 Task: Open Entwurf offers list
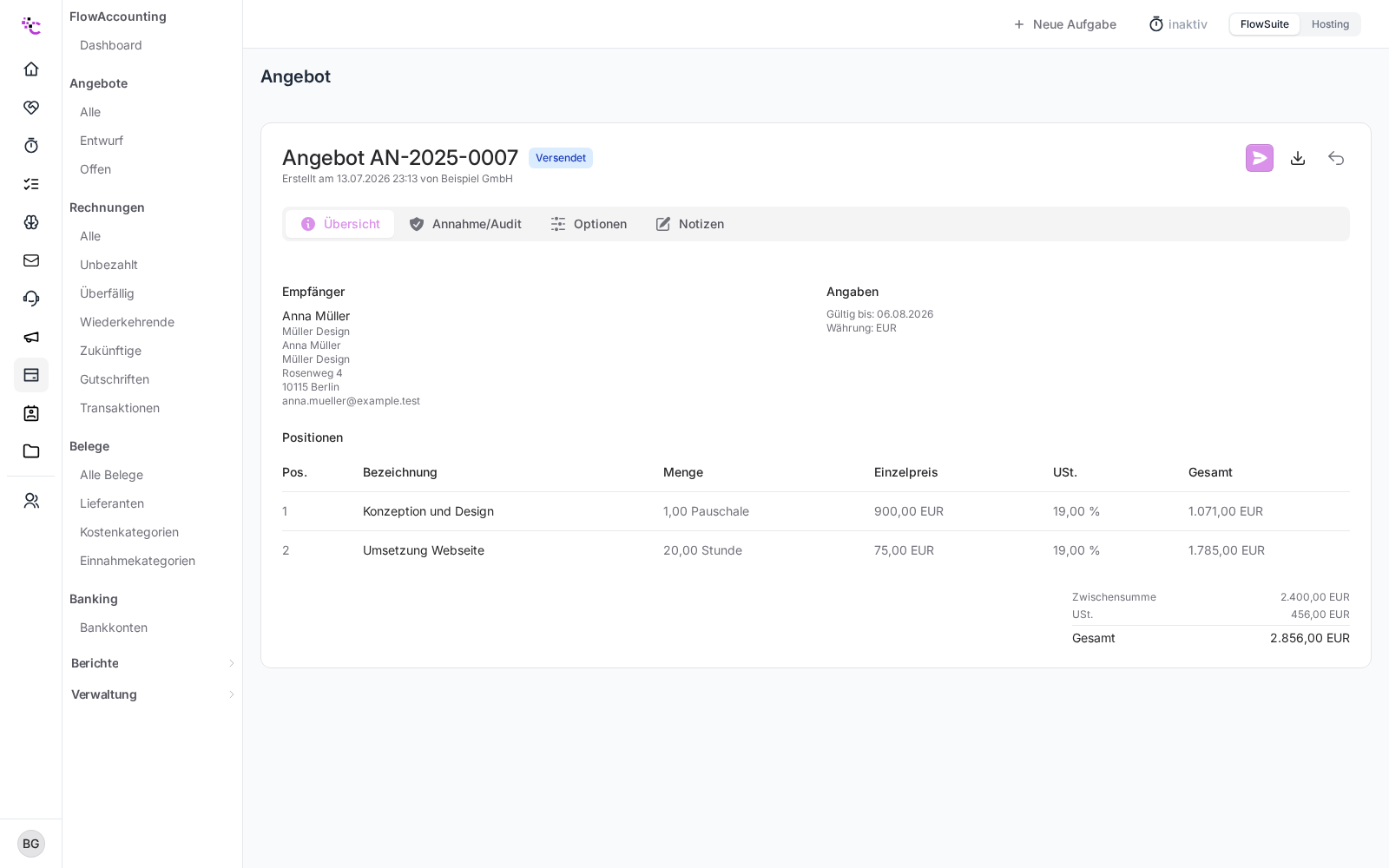click(x=102, y=141)
